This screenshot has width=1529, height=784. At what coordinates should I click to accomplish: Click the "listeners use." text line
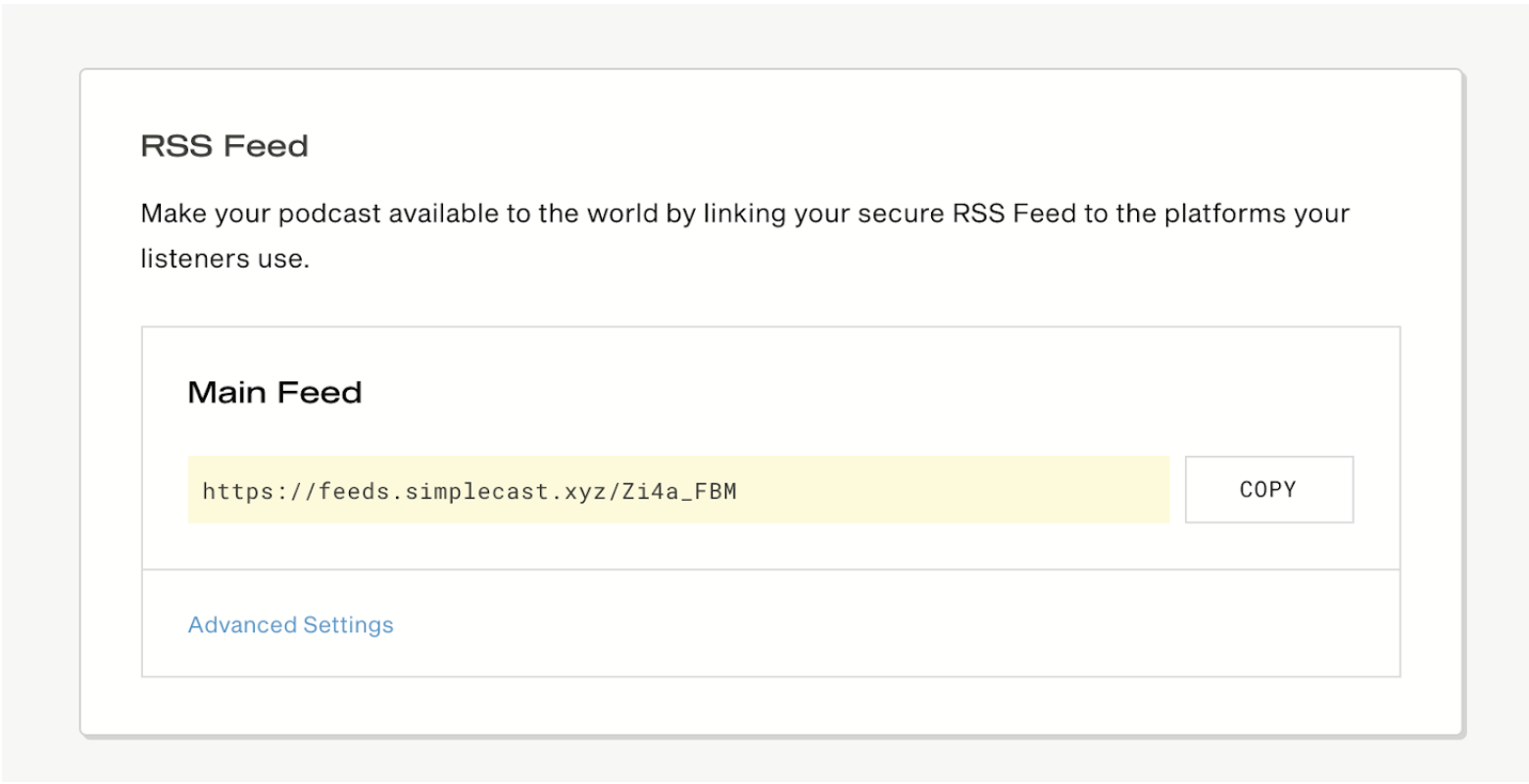[224, 261]
